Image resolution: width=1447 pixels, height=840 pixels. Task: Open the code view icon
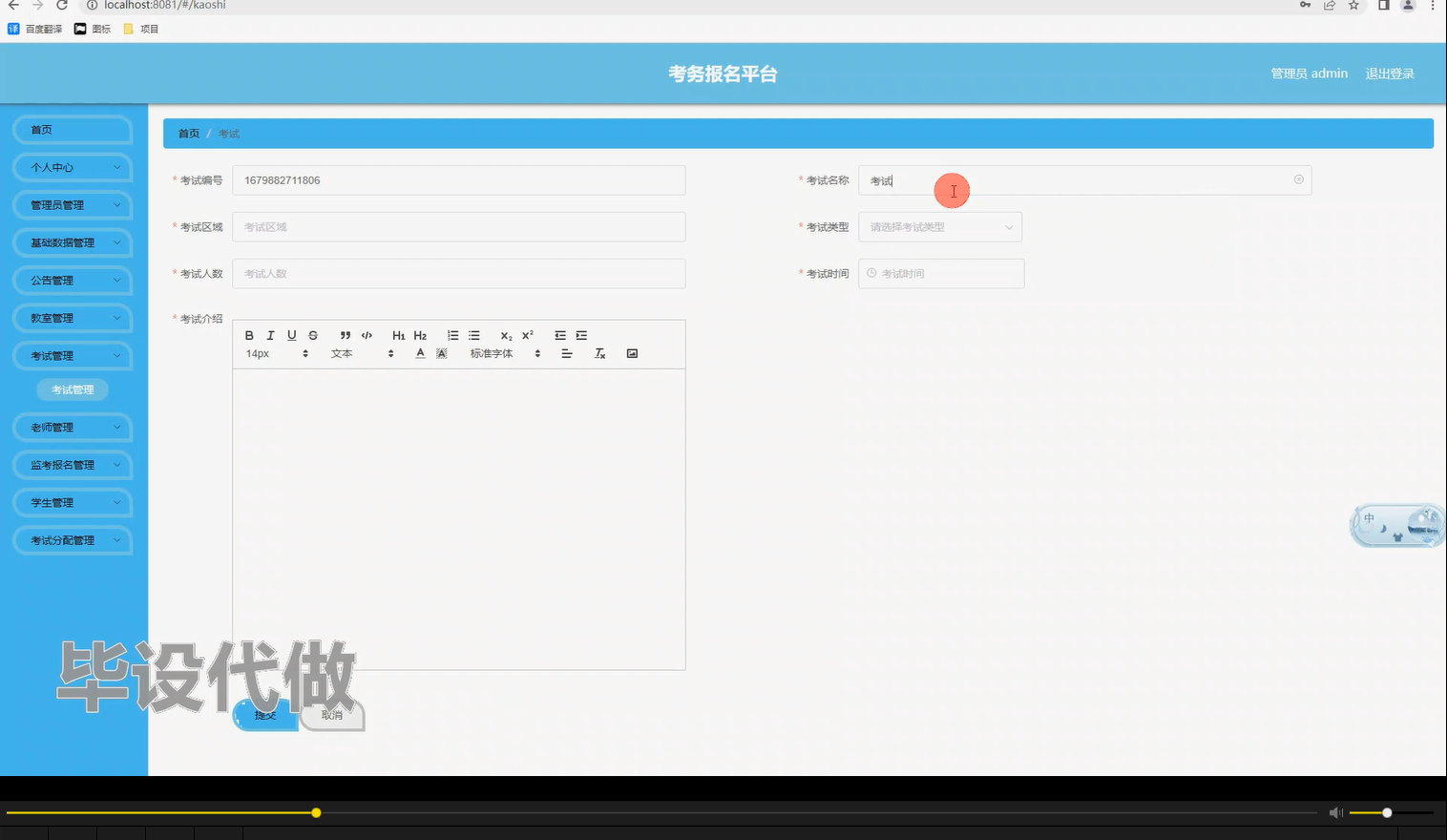(367, 335)
